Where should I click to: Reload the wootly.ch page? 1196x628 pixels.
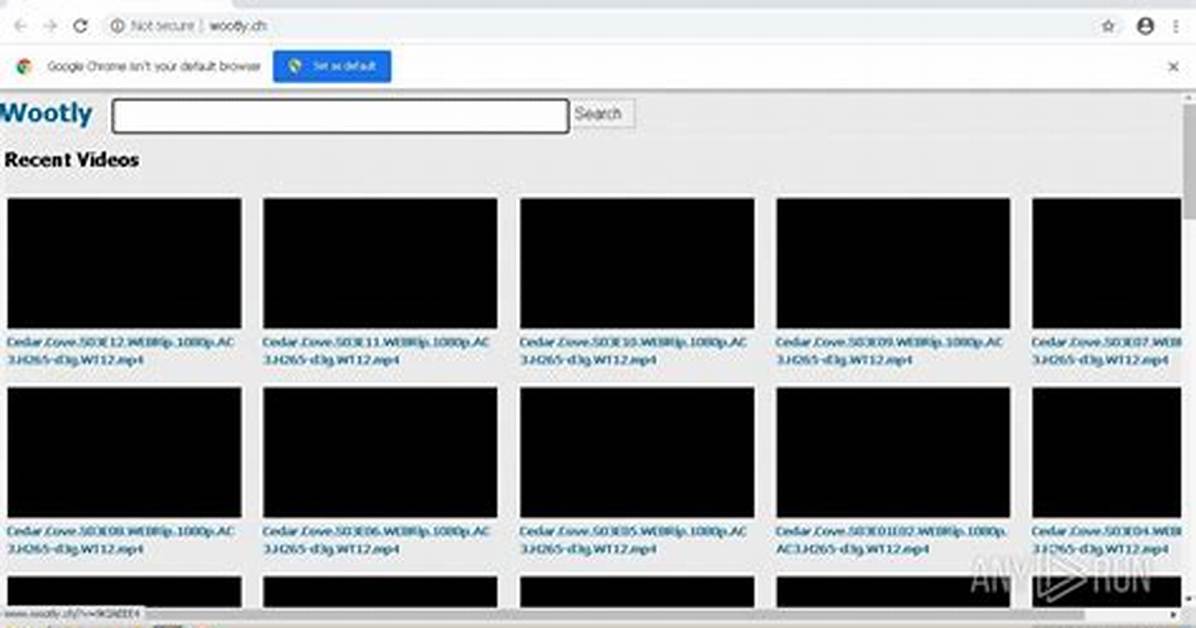80,26
